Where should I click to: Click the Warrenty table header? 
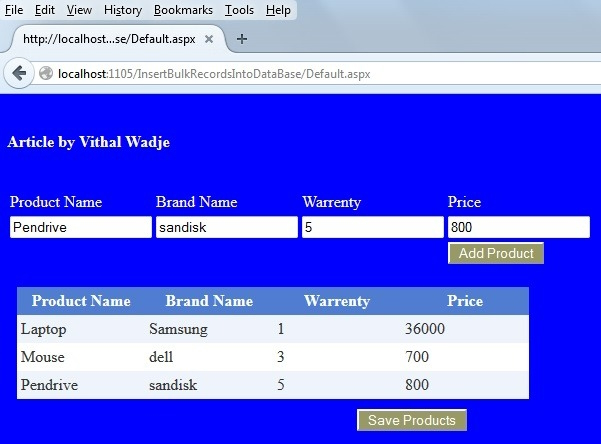pyautogui.click(x=337, y=301)
